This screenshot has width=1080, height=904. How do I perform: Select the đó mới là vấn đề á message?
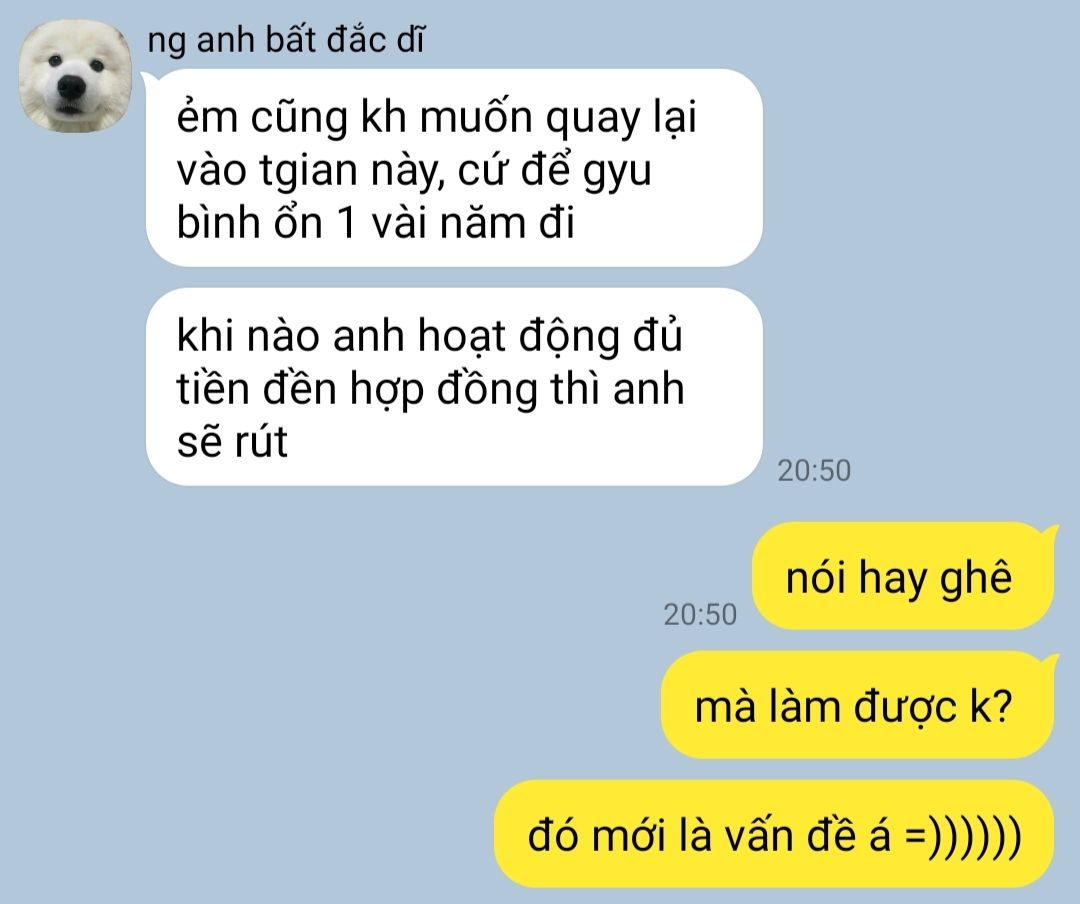(774, 834)
